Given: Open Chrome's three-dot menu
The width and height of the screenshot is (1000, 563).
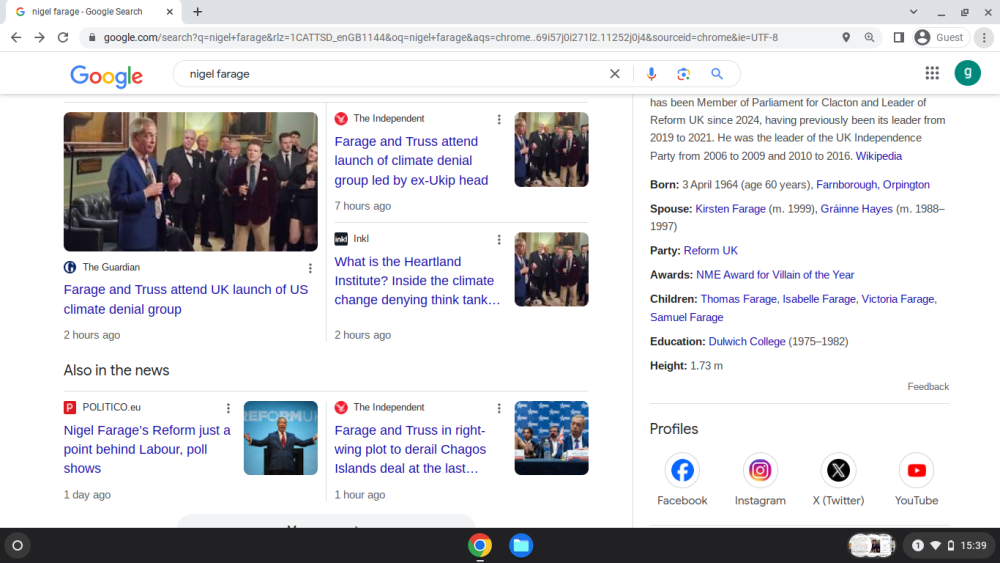Looking at the screenshot, I should coord(984,38).
